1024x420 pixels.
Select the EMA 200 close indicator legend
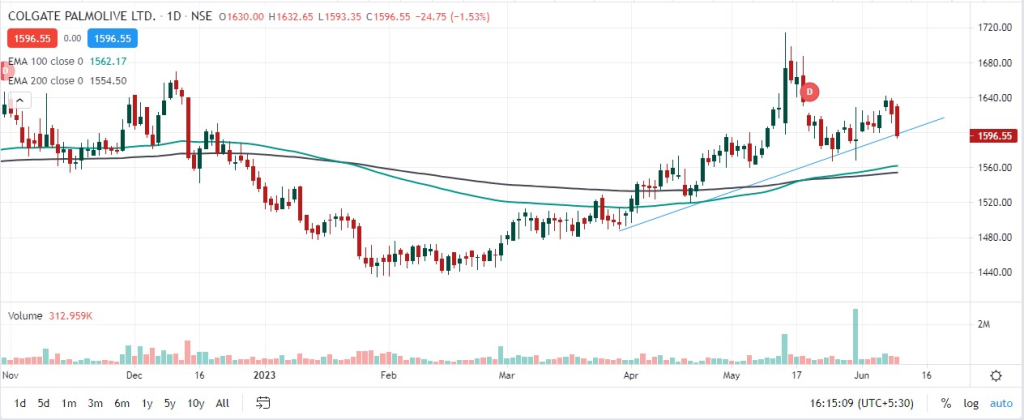click(48, 80)
